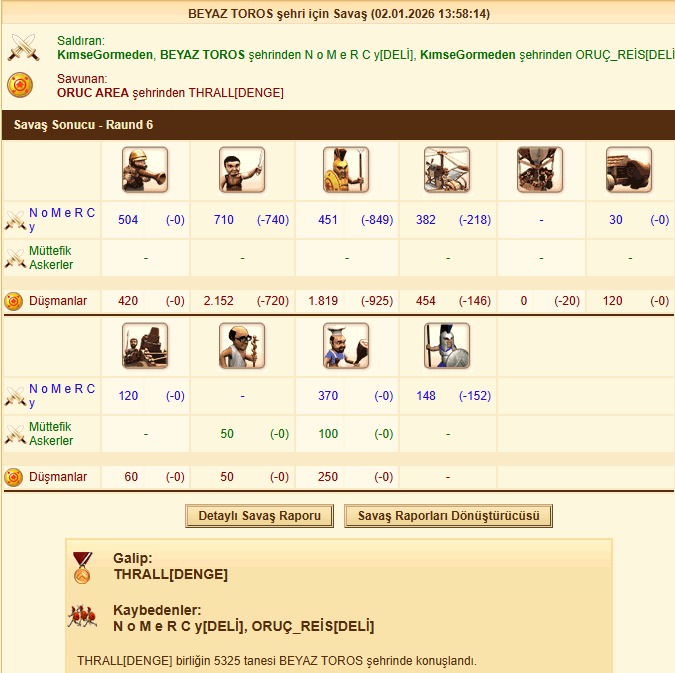Open BEYAZ TOROS city link in attacker line

[202, 55]
